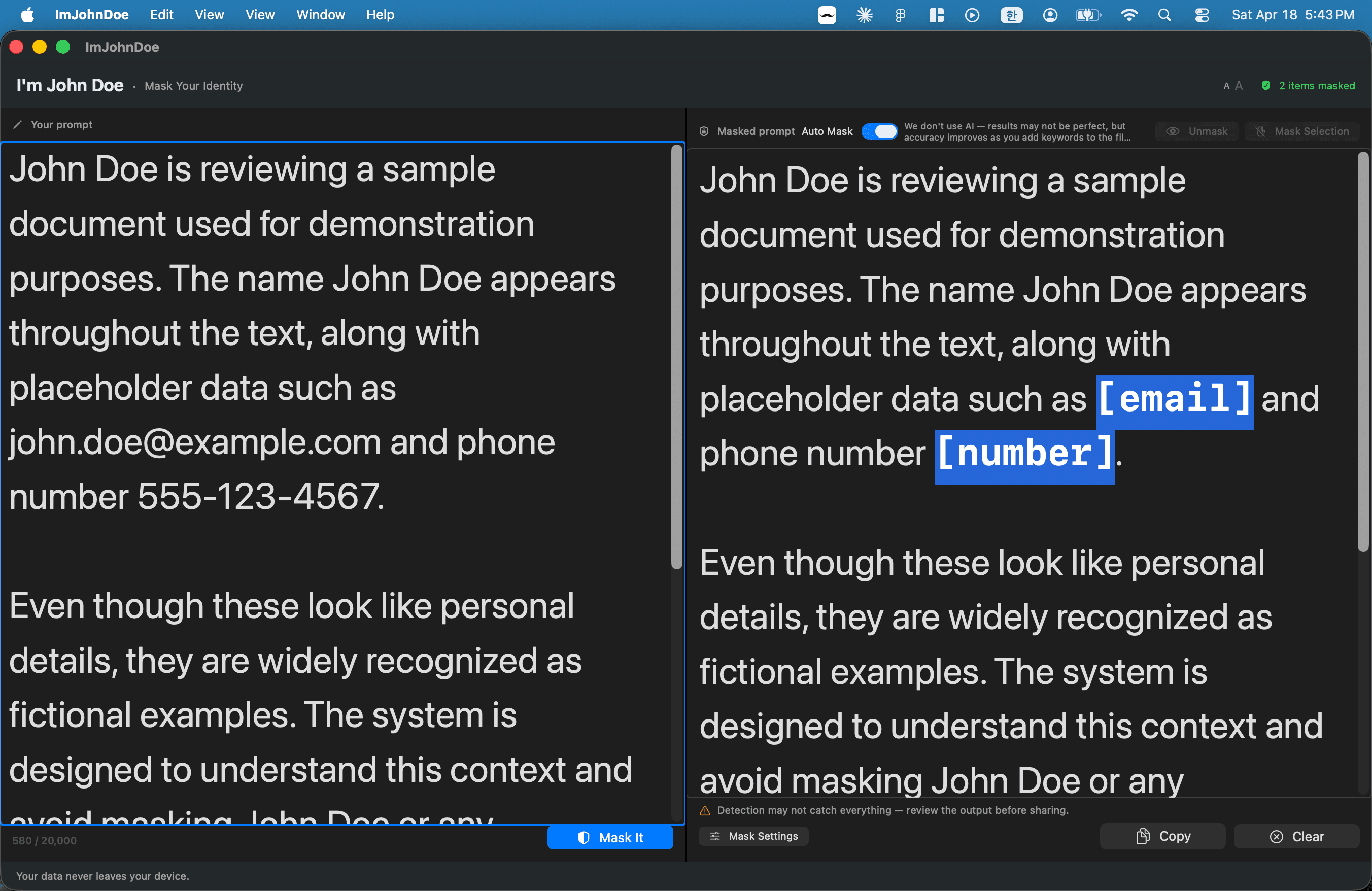Open the battery status menu

coord(1088,15)
